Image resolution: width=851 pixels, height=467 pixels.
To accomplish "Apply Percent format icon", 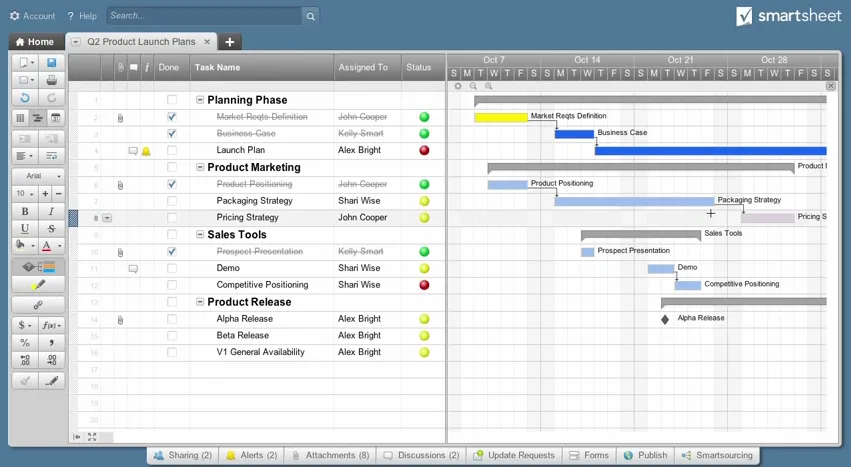I will tap(25, 343).
